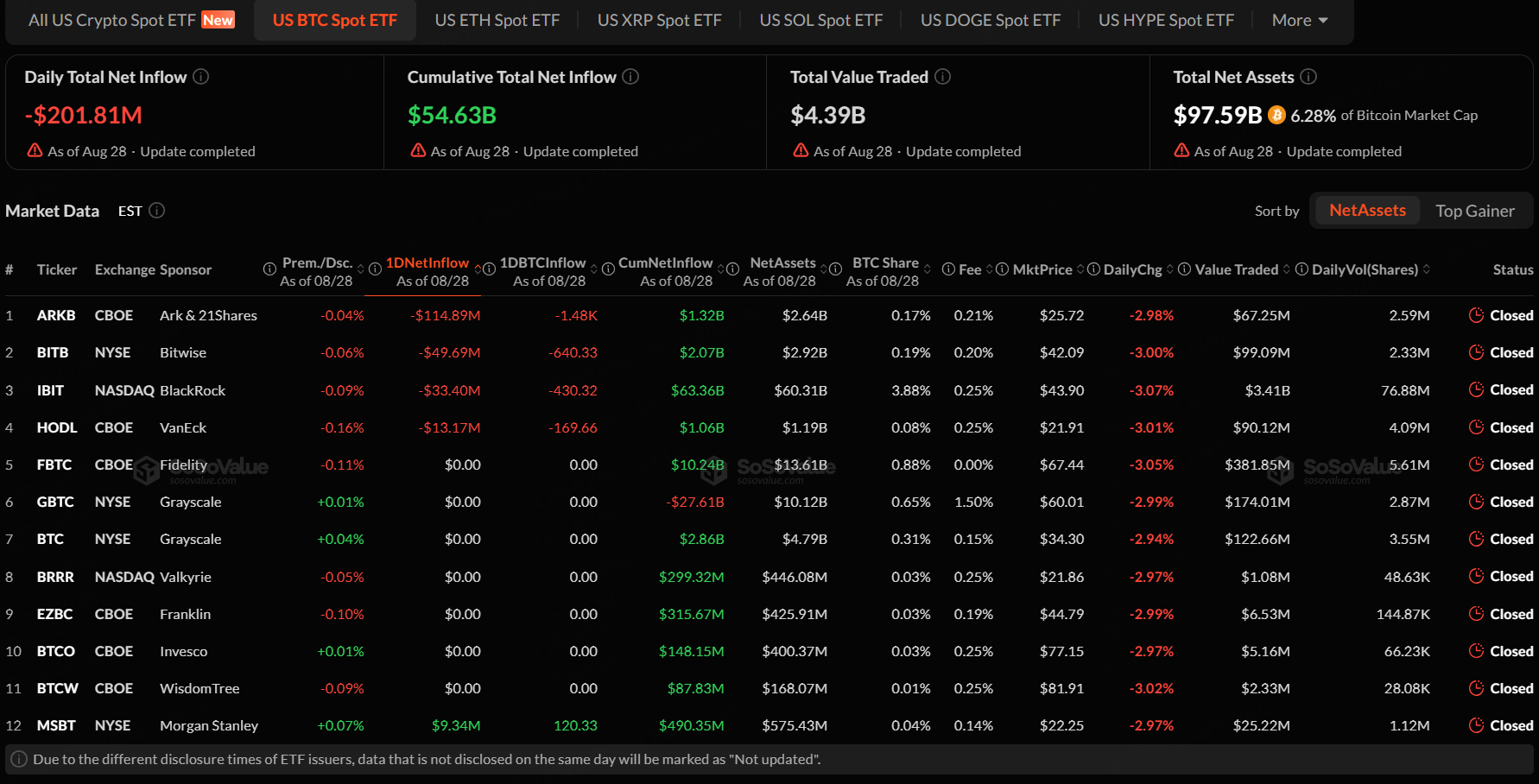The image size is (1539, 784).
Task: Switch to US HYPE Spot ETF tab
Action: click(1166, 20)
